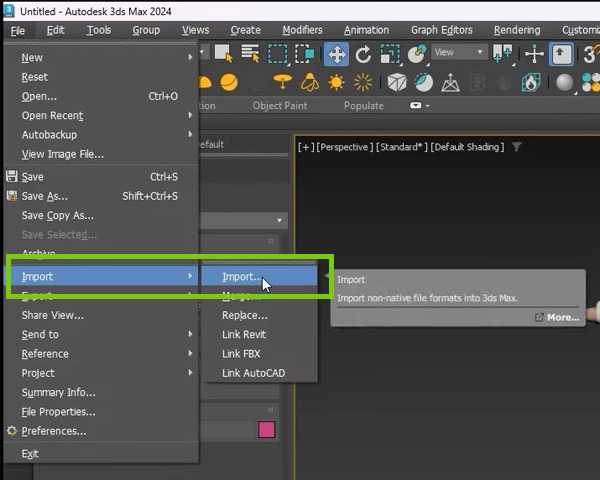This screenshot has width=600, height=480.
Task: Click the dashed-ray sunlight icon
Action: [x=363, y=82]
